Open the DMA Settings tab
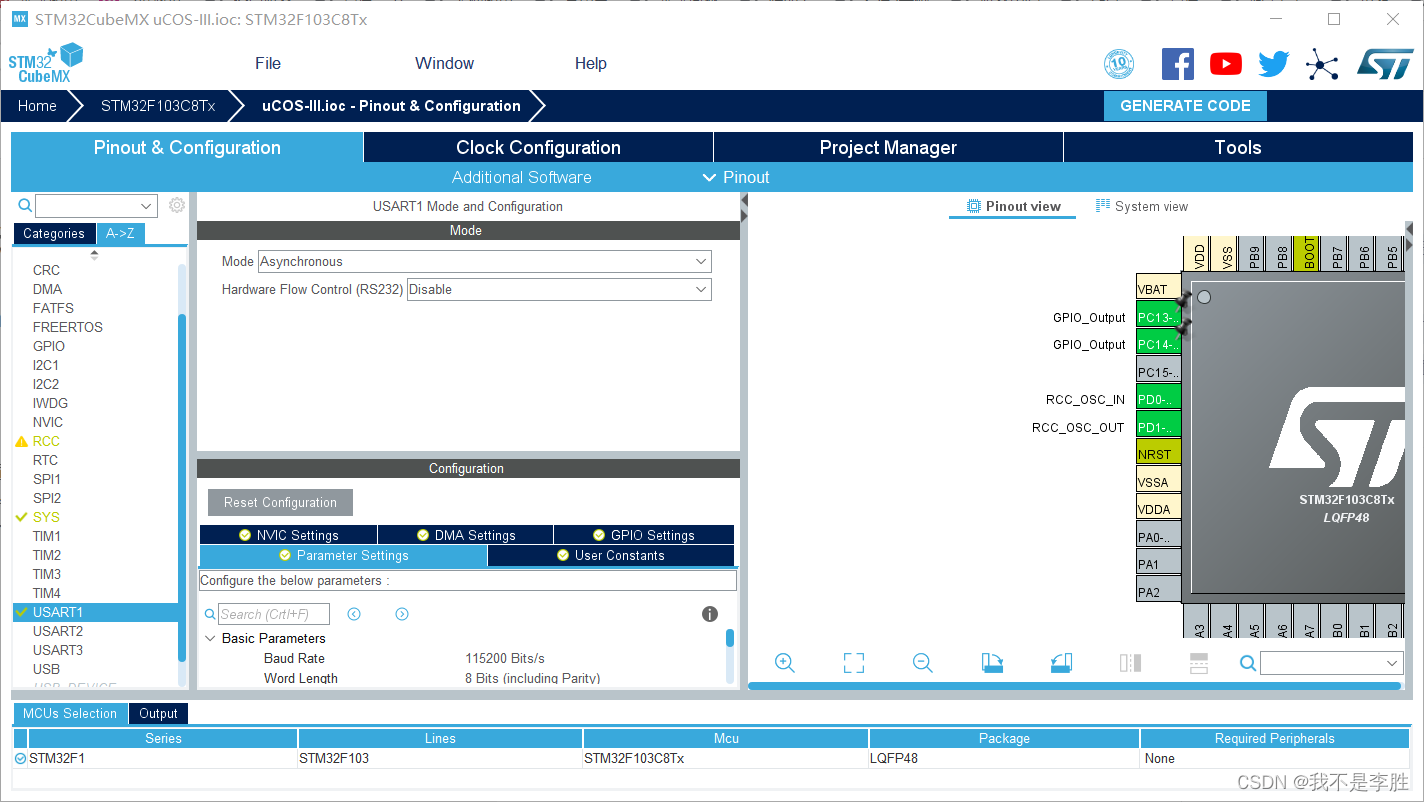Screen dimensions: 1424x802 pos(465,535)
